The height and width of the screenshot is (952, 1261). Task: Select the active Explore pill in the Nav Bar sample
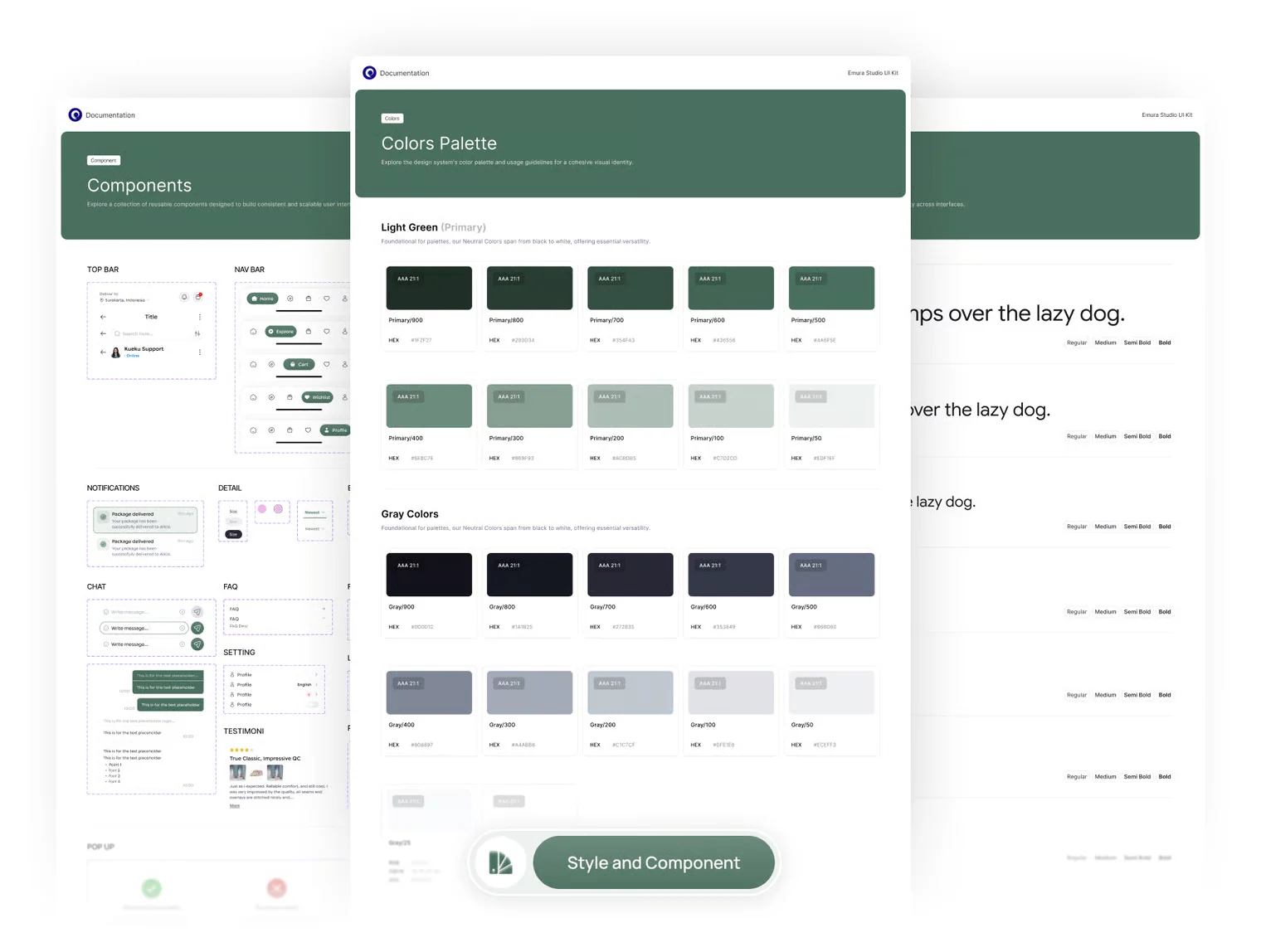coord(281,332)
